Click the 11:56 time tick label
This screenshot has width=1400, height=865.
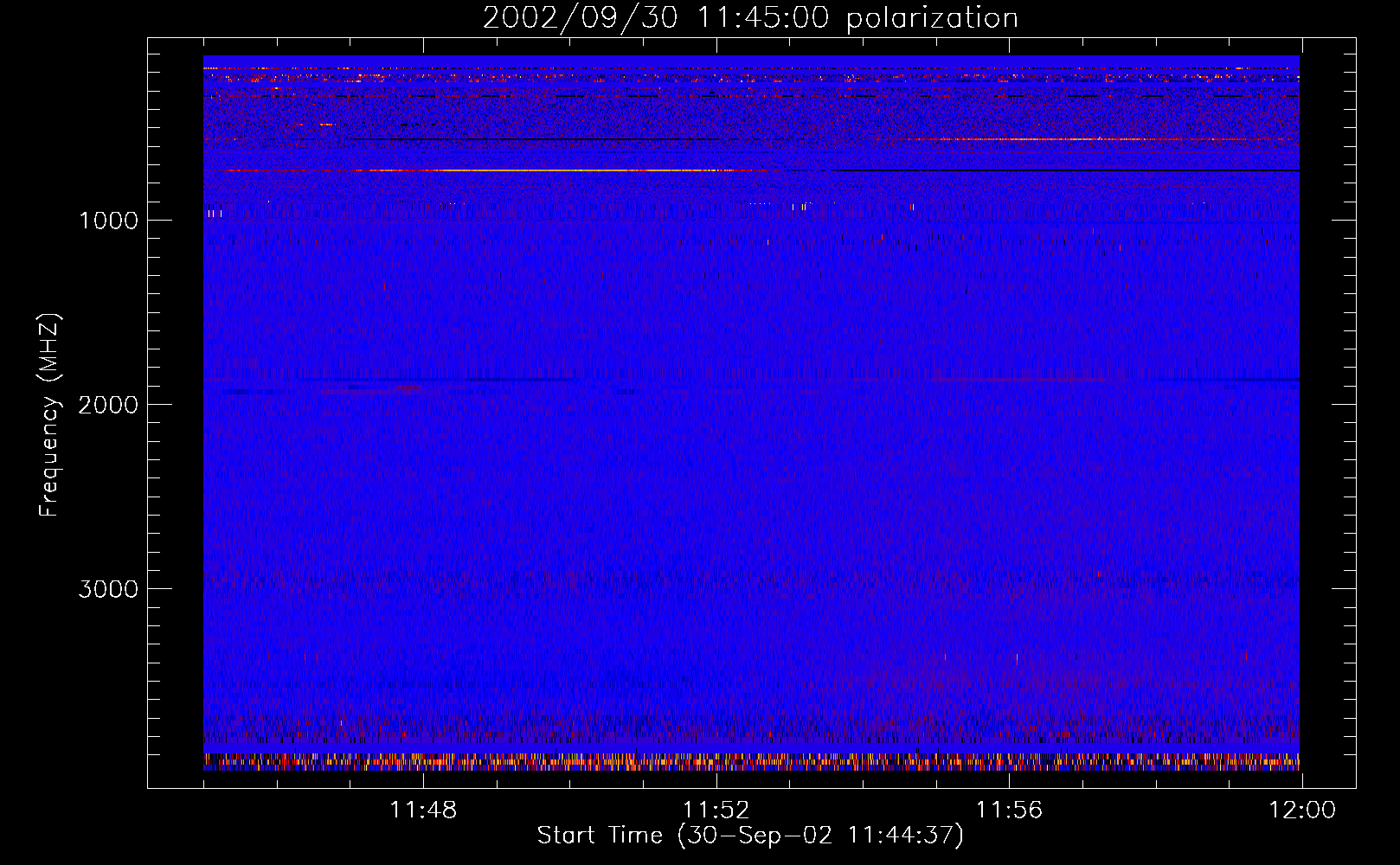pos(1009,811)
